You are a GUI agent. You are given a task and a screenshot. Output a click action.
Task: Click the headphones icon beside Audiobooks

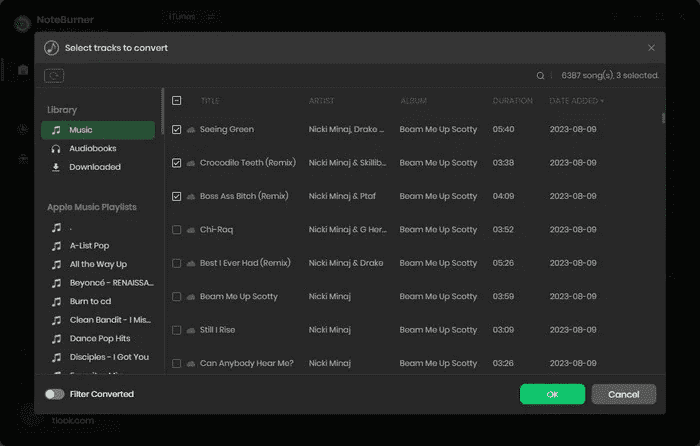tap(56, 149)
